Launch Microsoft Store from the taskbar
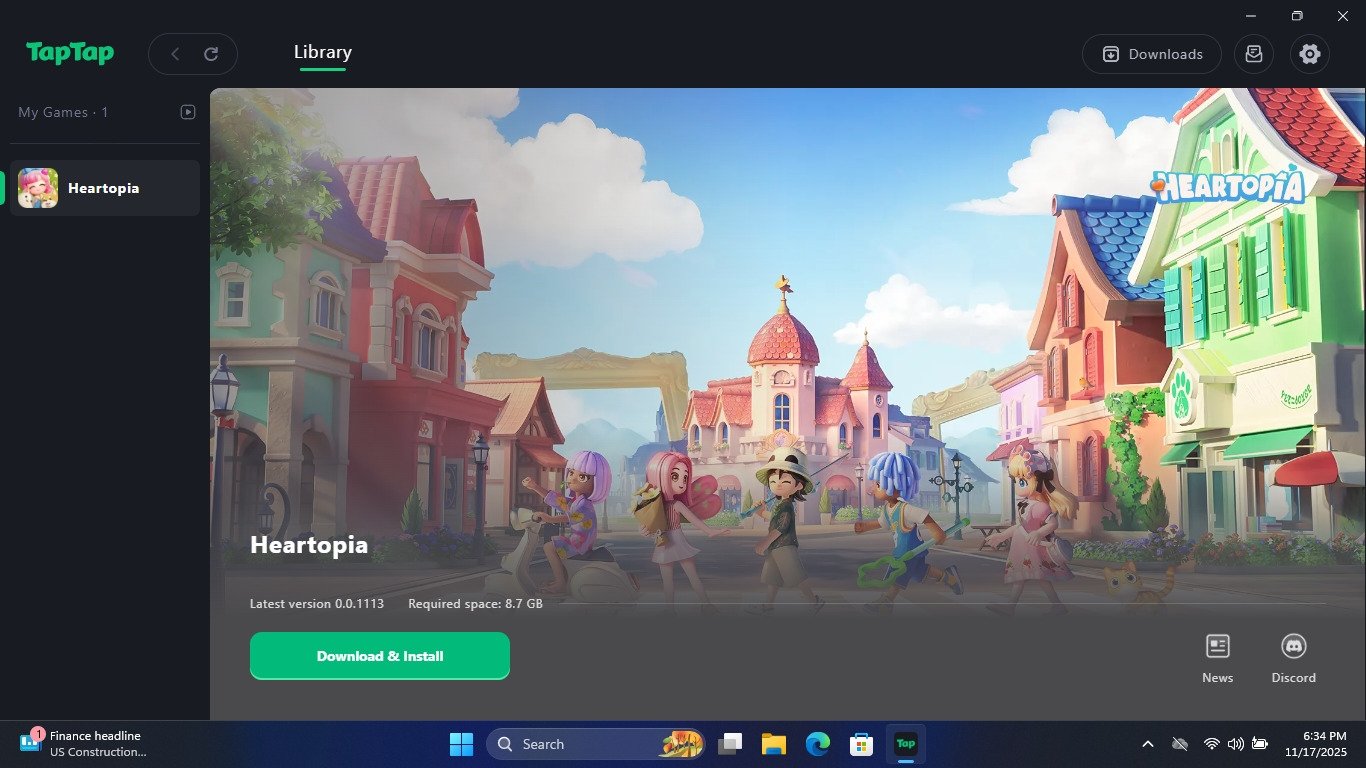The image size is (1366, 768). pyautogui.click(x=860, y=744)
